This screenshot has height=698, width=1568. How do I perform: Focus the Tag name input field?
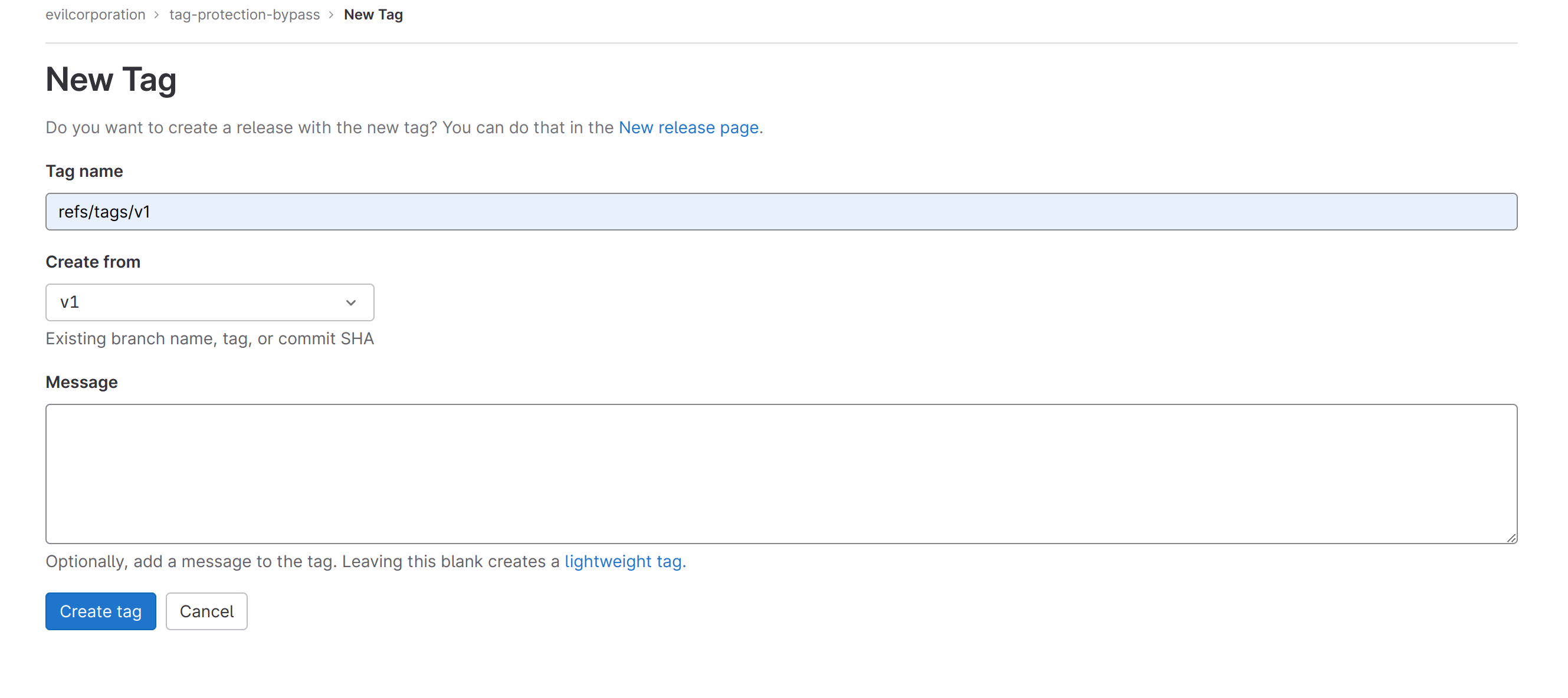click(x=780, y=212)
